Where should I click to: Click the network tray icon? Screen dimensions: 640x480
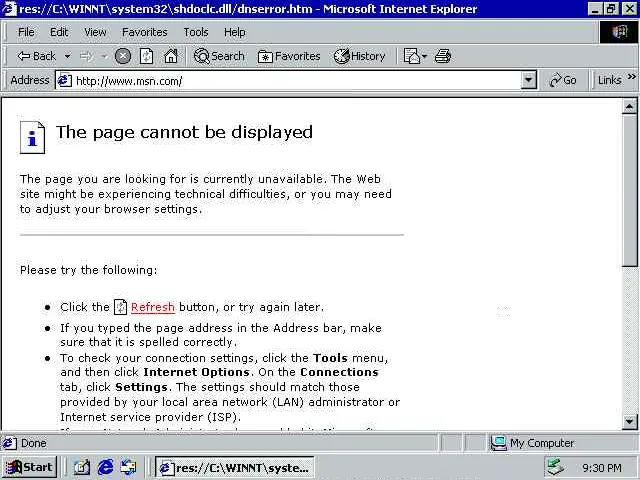556,467
